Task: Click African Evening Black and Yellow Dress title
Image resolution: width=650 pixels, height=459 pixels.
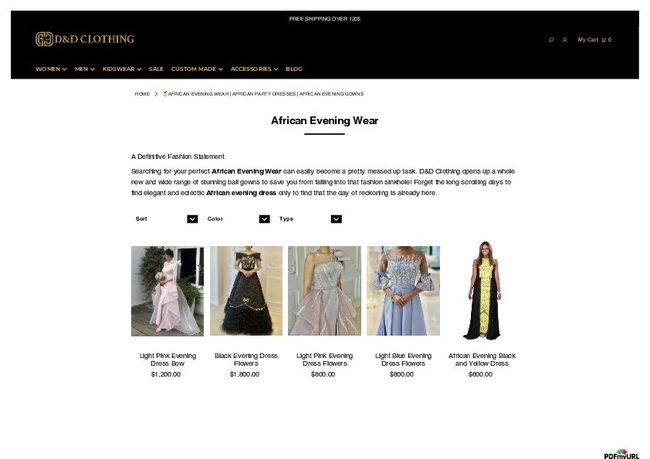Action: (x=482, y=359)
